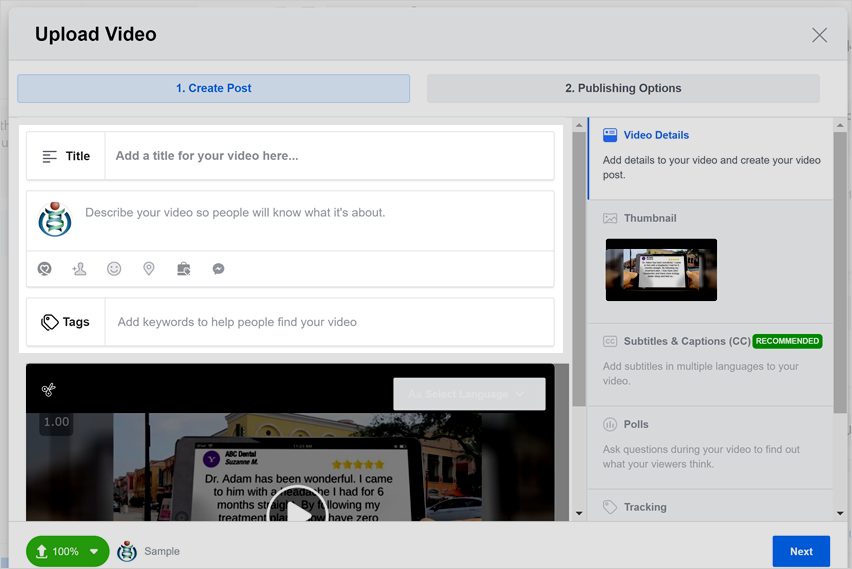This screenshot has height=569, width=852.
Task: Open the Video Details section
Action: [655, 135]
